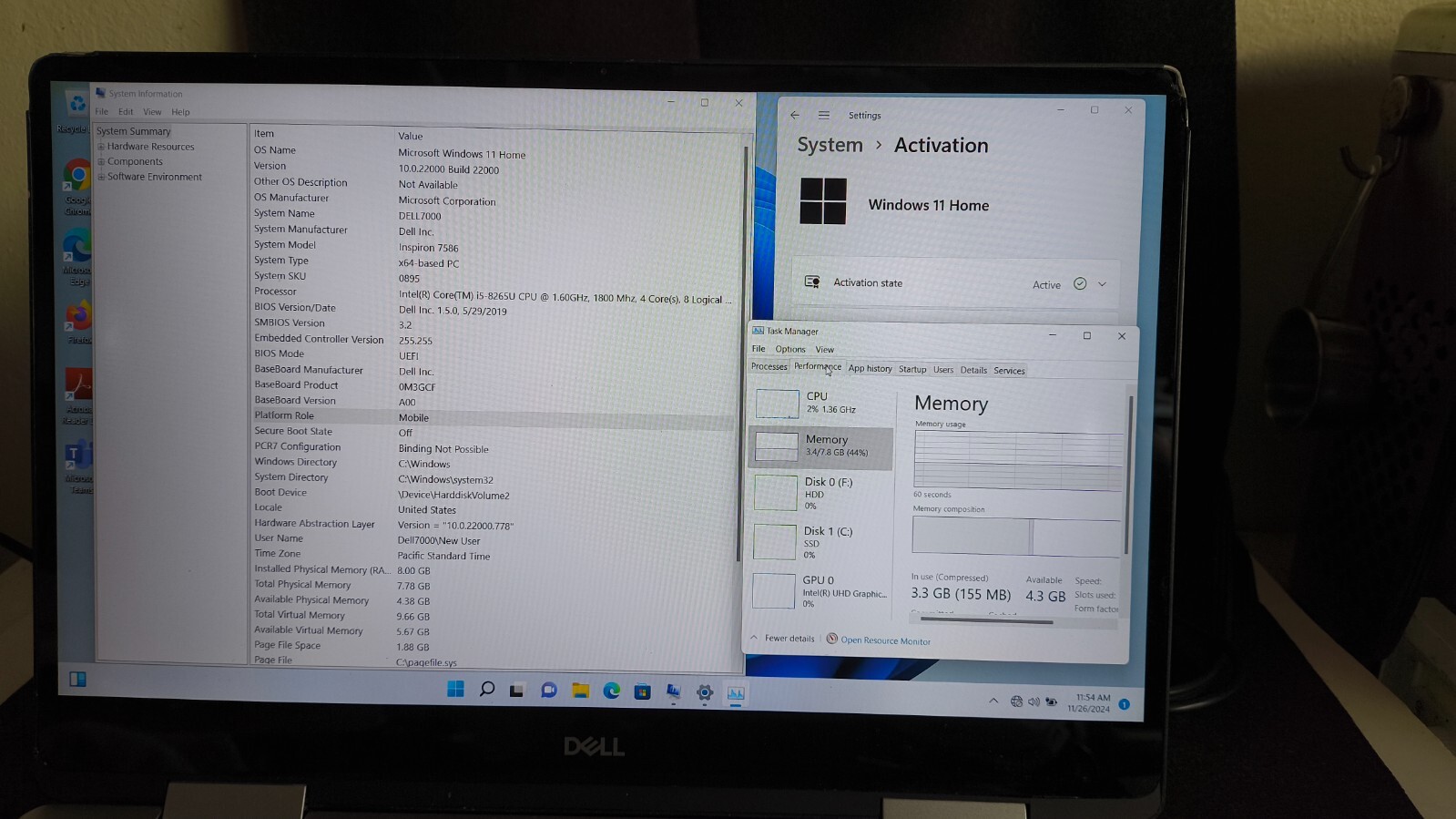This screenshot has width=1456, height=819.
Task: Open the Windows Start menu
Action: coord(455,690)
